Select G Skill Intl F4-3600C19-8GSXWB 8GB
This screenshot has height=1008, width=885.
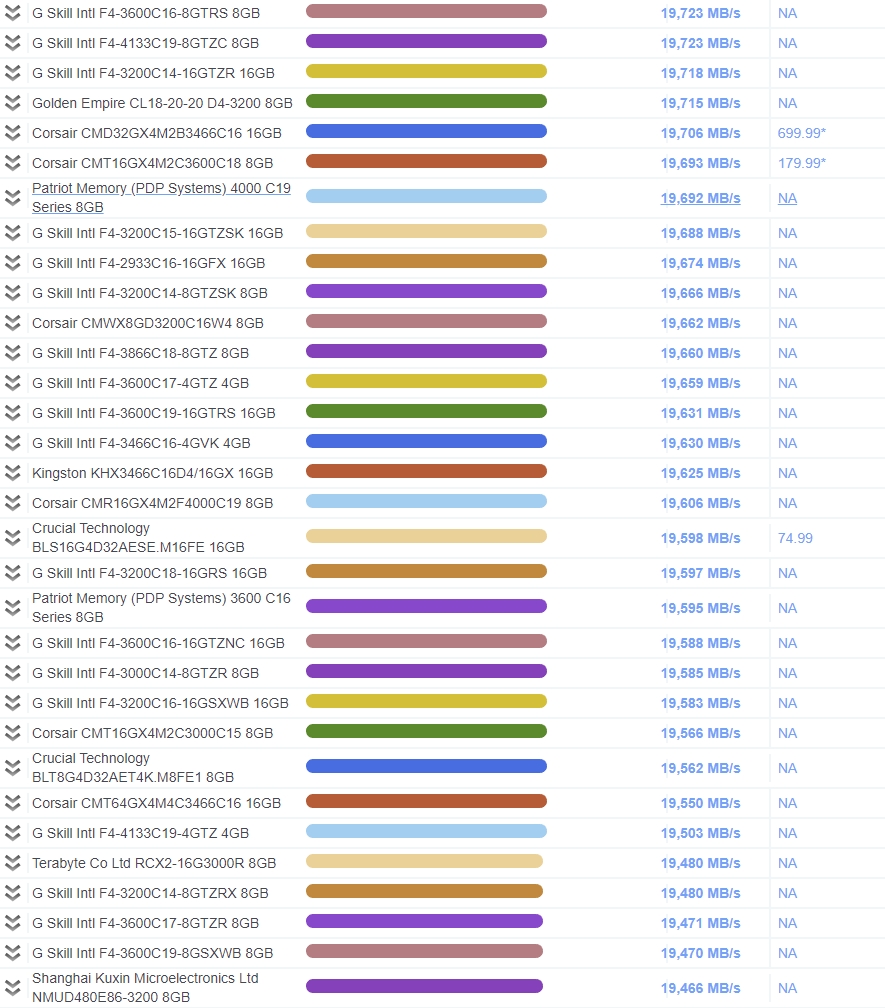coord(153,953)
